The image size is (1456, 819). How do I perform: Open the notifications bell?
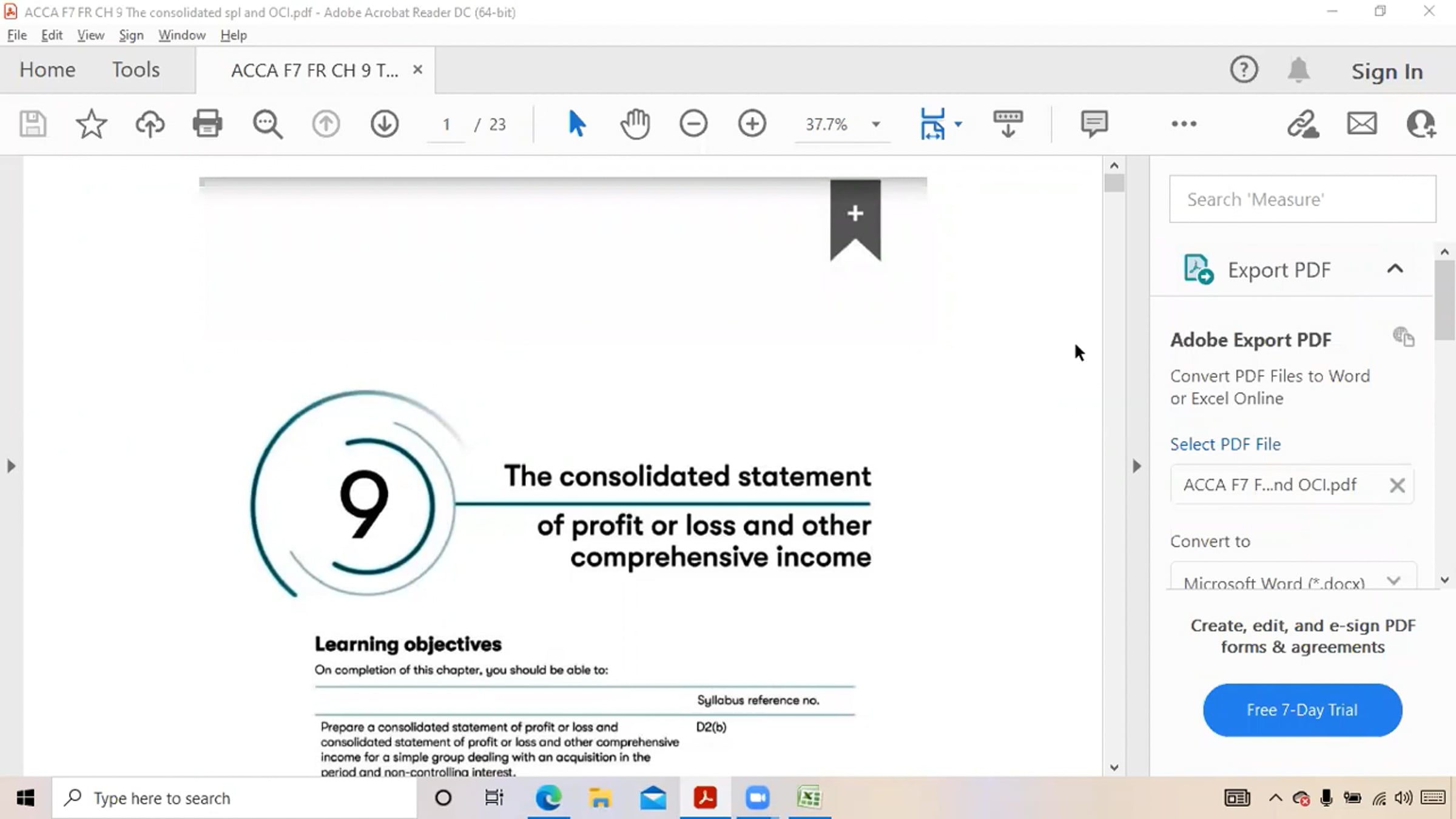click(1298, 70)
